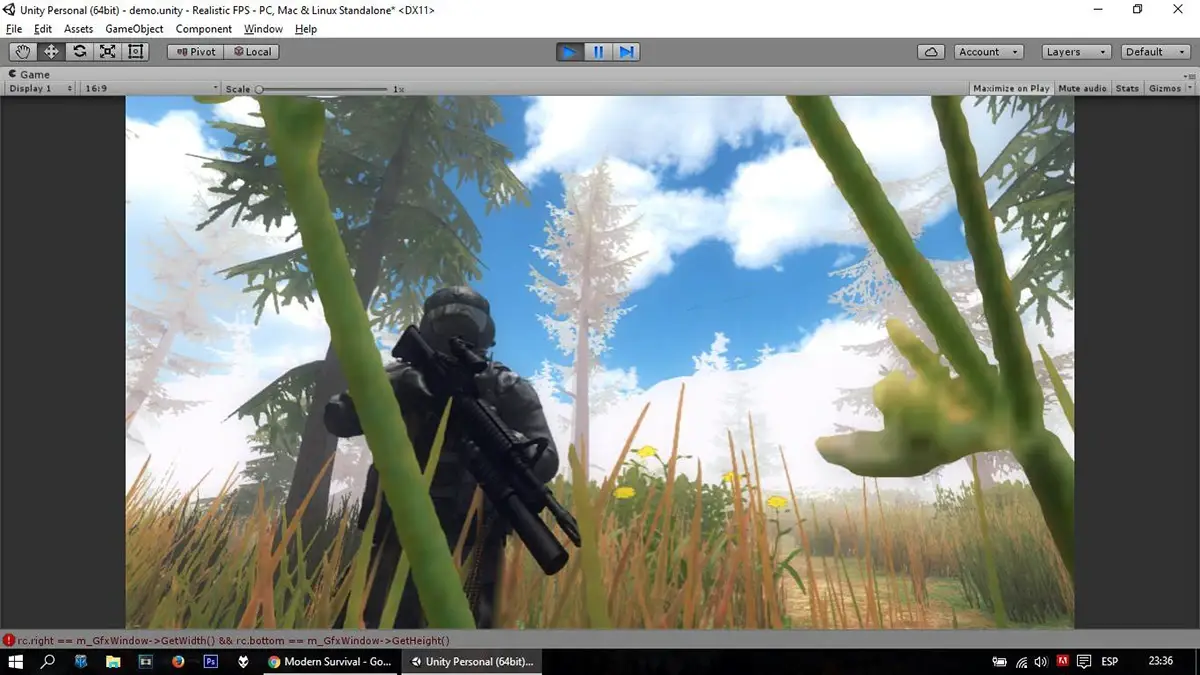Screen dimensions: 1200x675
Task: Open the film strip taskbar icon
Action: pyautogui.click(x=146, y=662)
